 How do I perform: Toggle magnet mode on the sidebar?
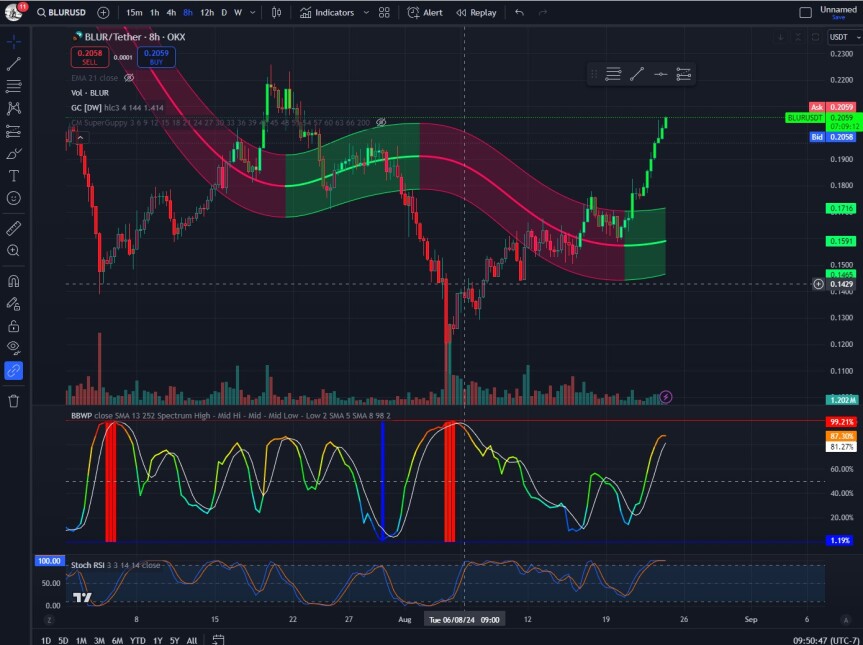click(x=14, y=281)
